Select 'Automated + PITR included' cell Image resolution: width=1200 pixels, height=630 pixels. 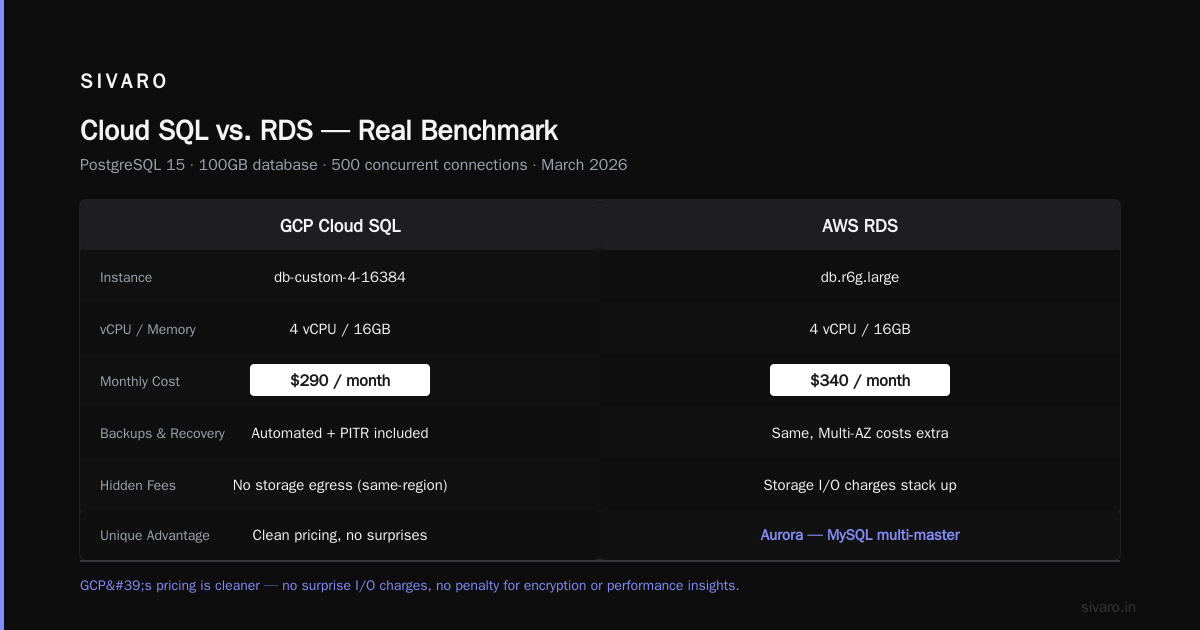pos(340,433)
